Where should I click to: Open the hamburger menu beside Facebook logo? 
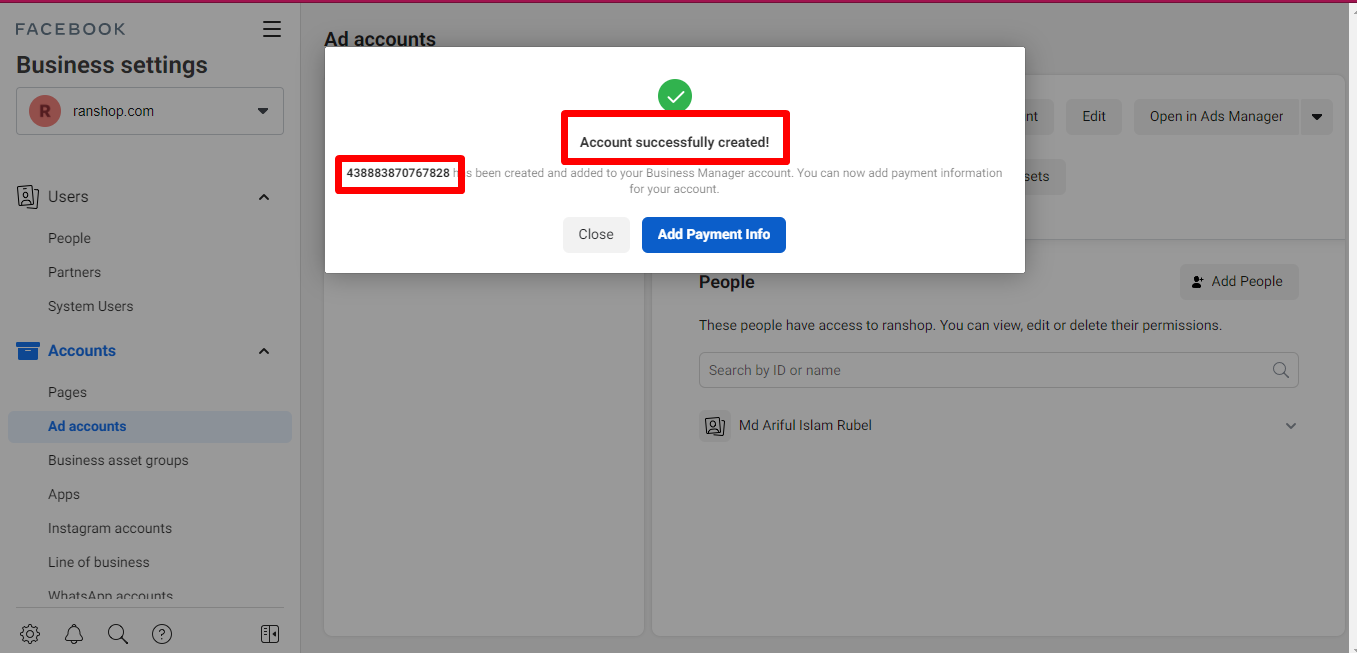(x=272, y=29)
